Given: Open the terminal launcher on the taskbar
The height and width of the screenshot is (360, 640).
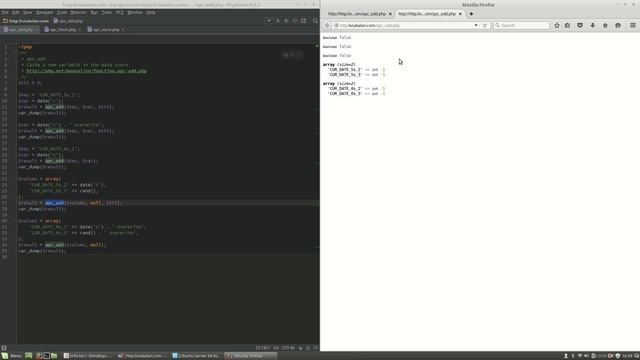Looking at the screenshot, I should (x=47, y=356).
